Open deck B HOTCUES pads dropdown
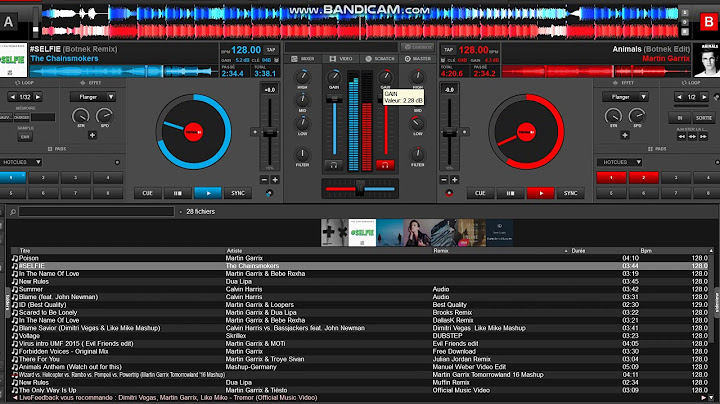 point(619,162)
